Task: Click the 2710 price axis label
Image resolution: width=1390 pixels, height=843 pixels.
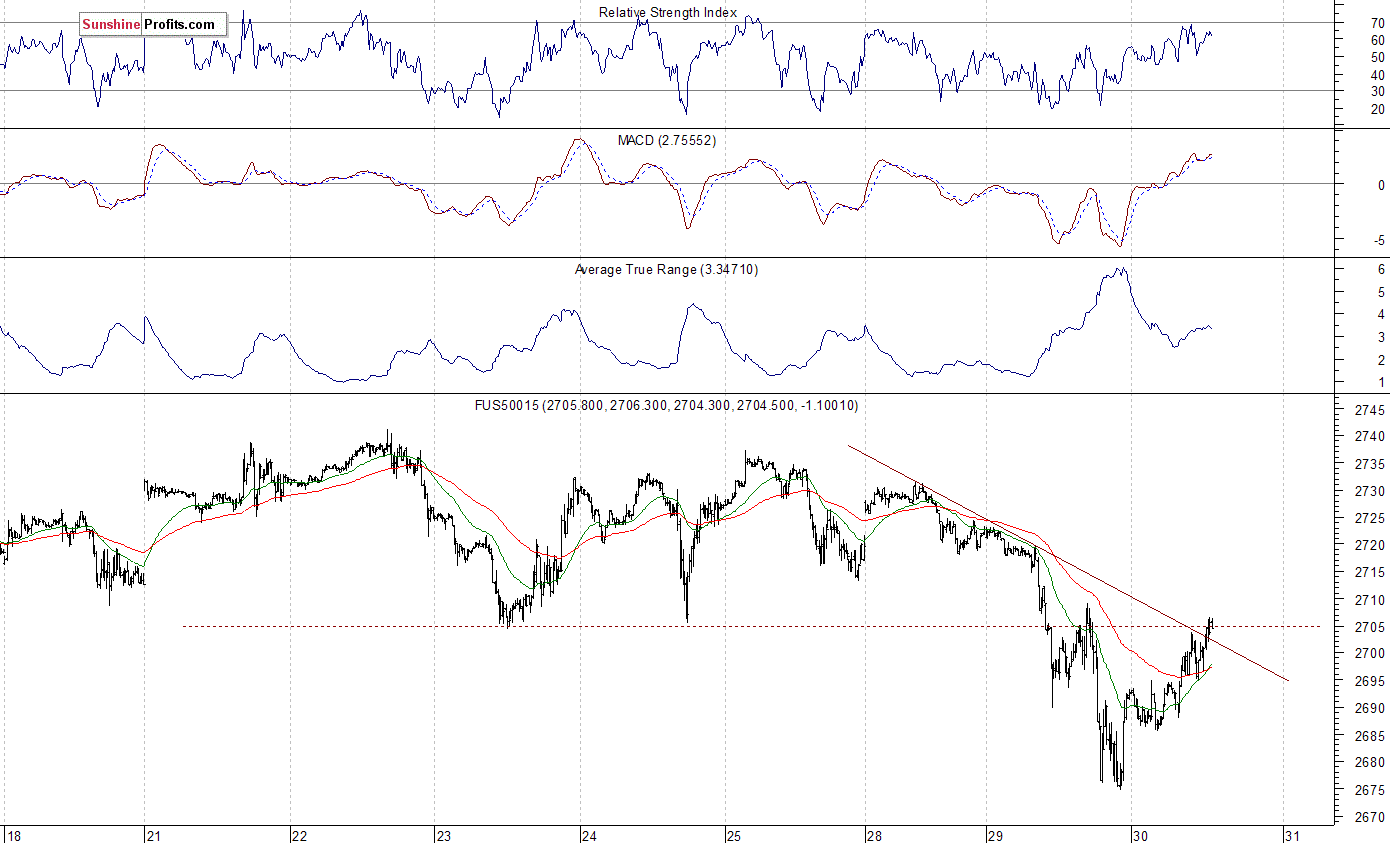Action: 1369,600
